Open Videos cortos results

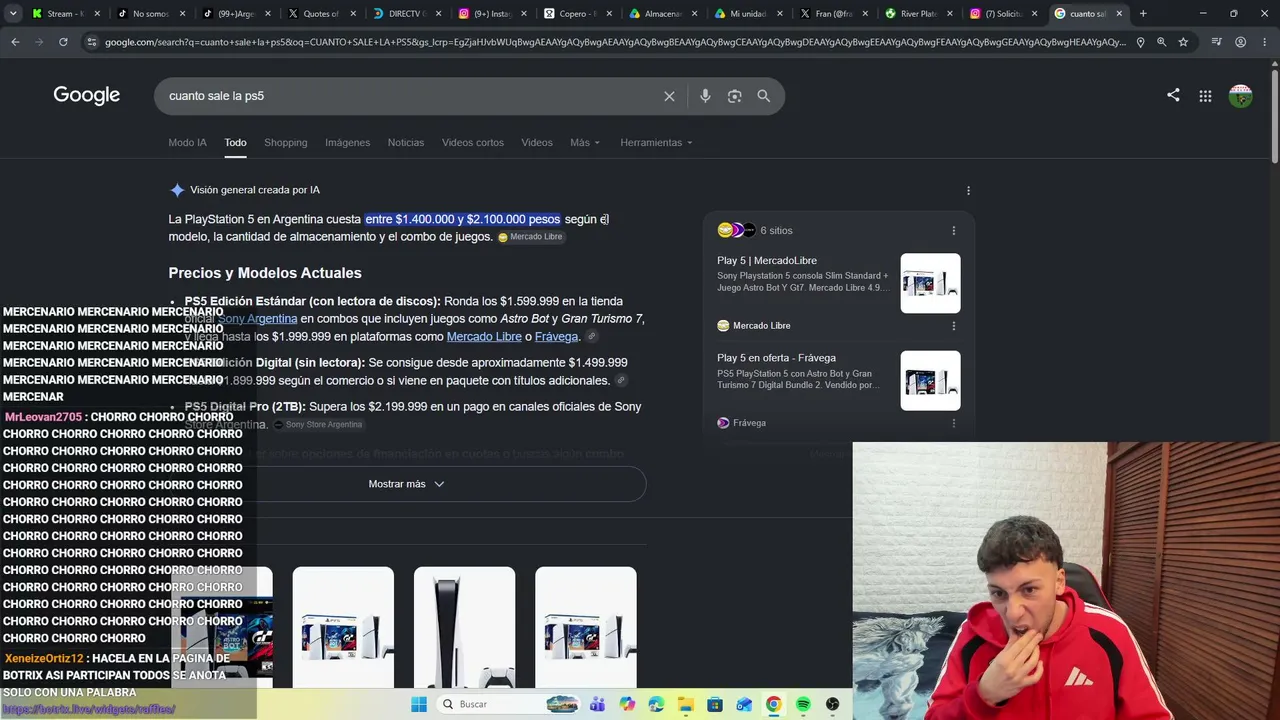pos(473,143)
